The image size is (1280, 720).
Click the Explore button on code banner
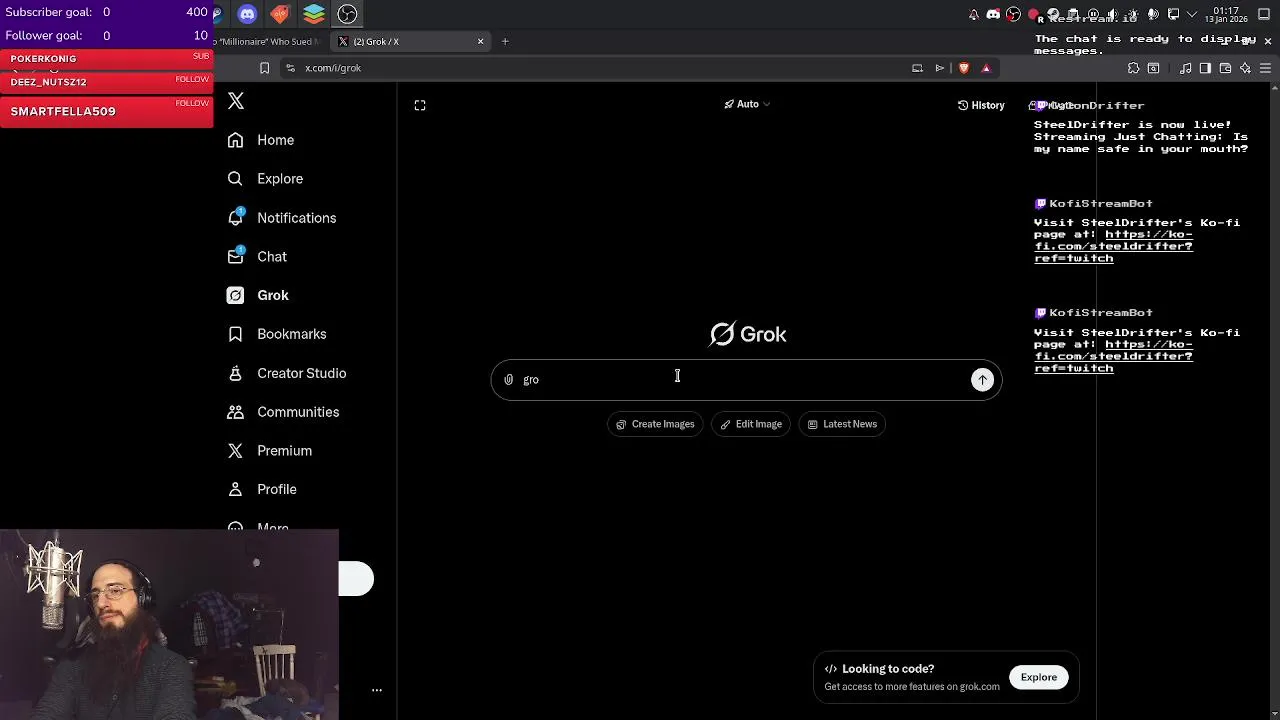pos(1039,677)
